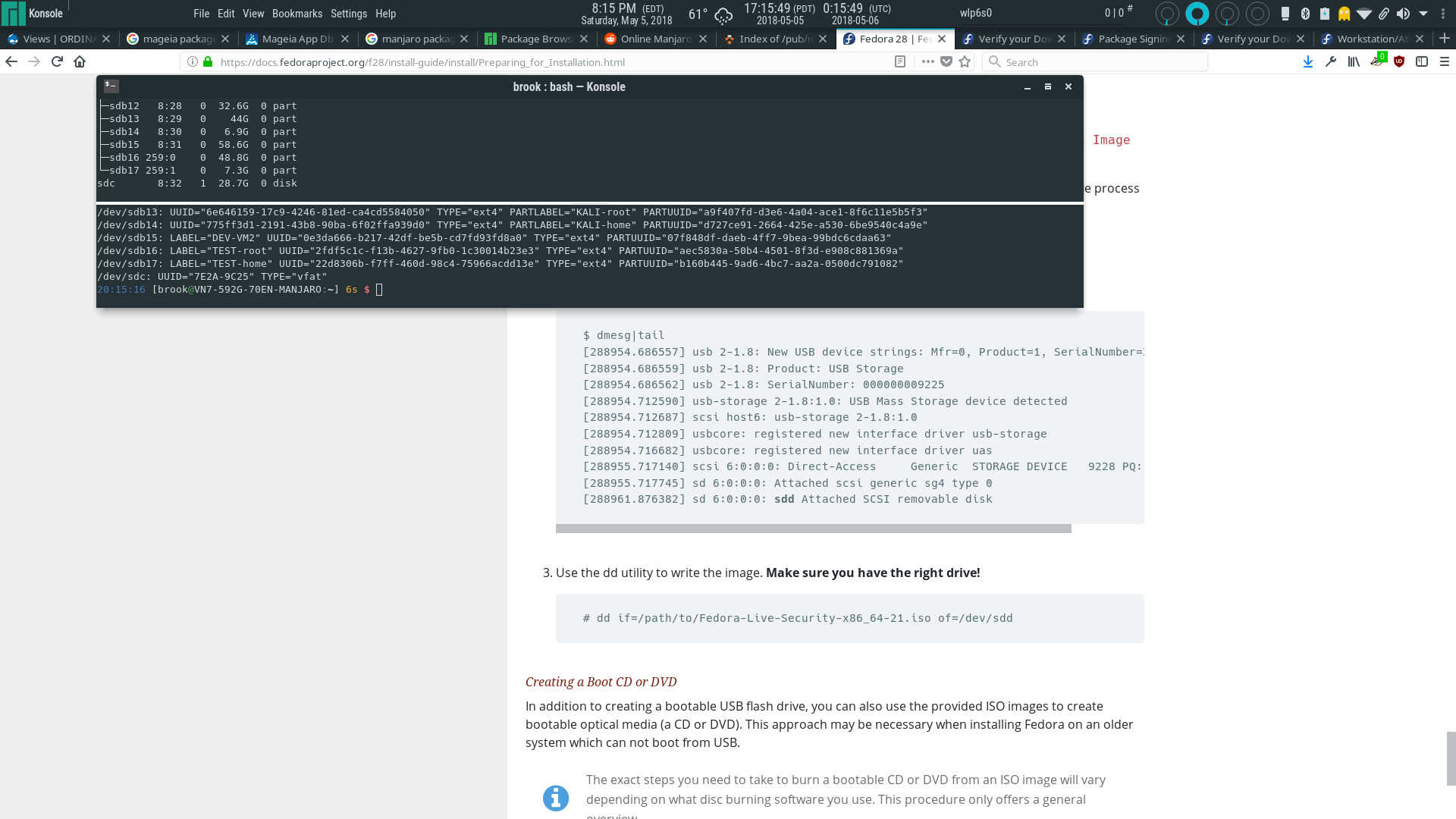Screen dimensions: 1456x819
Task: View connection security via green padlock
Action: pos(208,61)
